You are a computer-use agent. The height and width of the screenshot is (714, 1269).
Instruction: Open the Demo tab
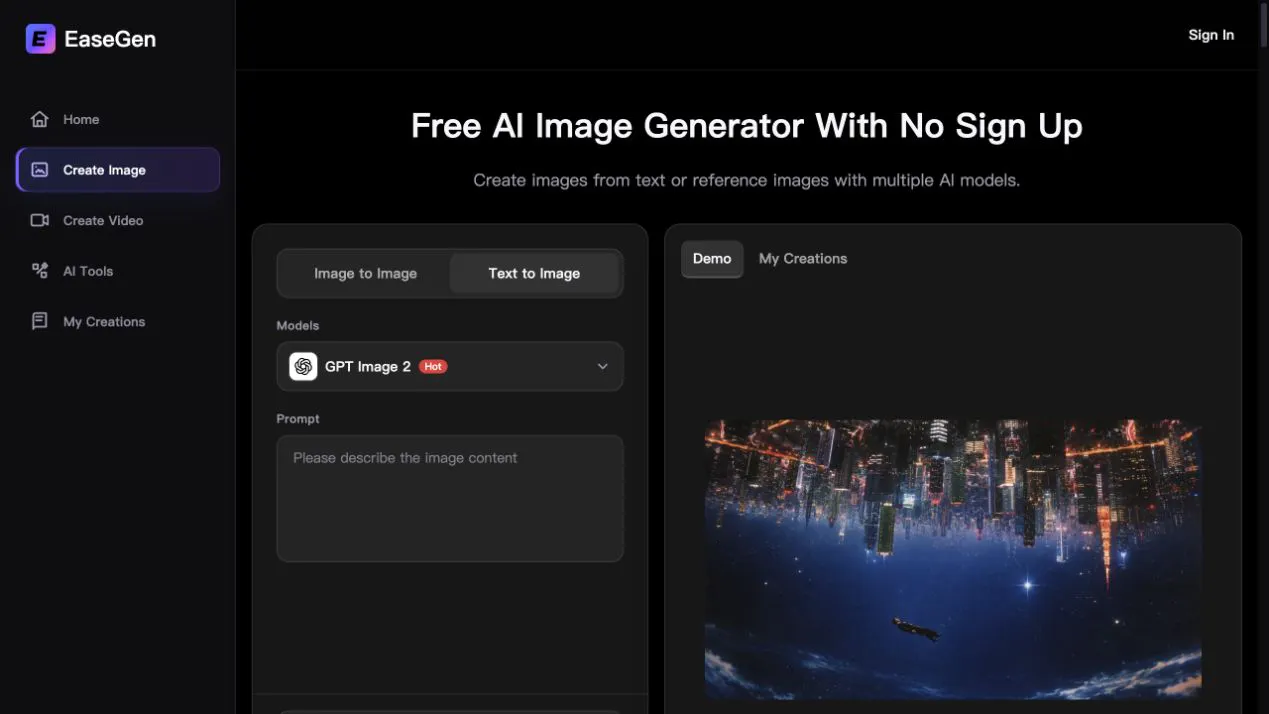[712, 258]
